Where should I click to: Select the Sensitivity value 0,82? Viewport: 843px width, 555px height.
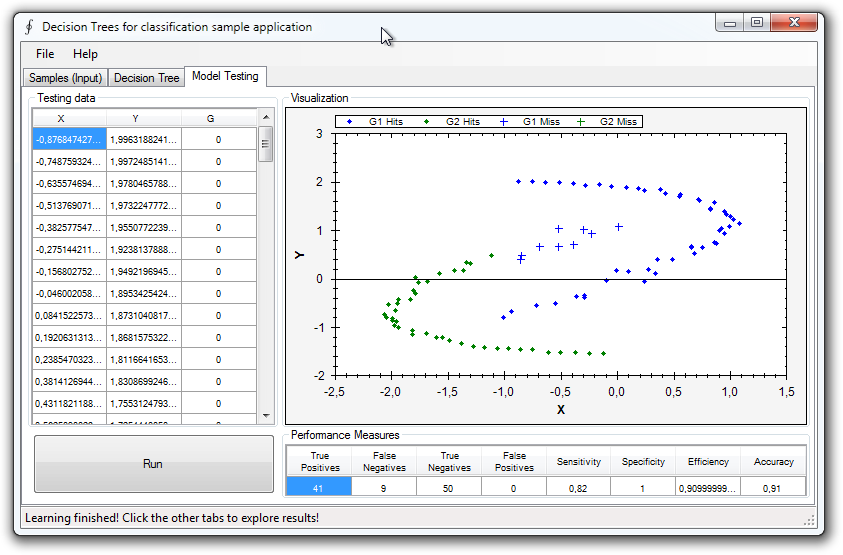[x=578, y=488]
